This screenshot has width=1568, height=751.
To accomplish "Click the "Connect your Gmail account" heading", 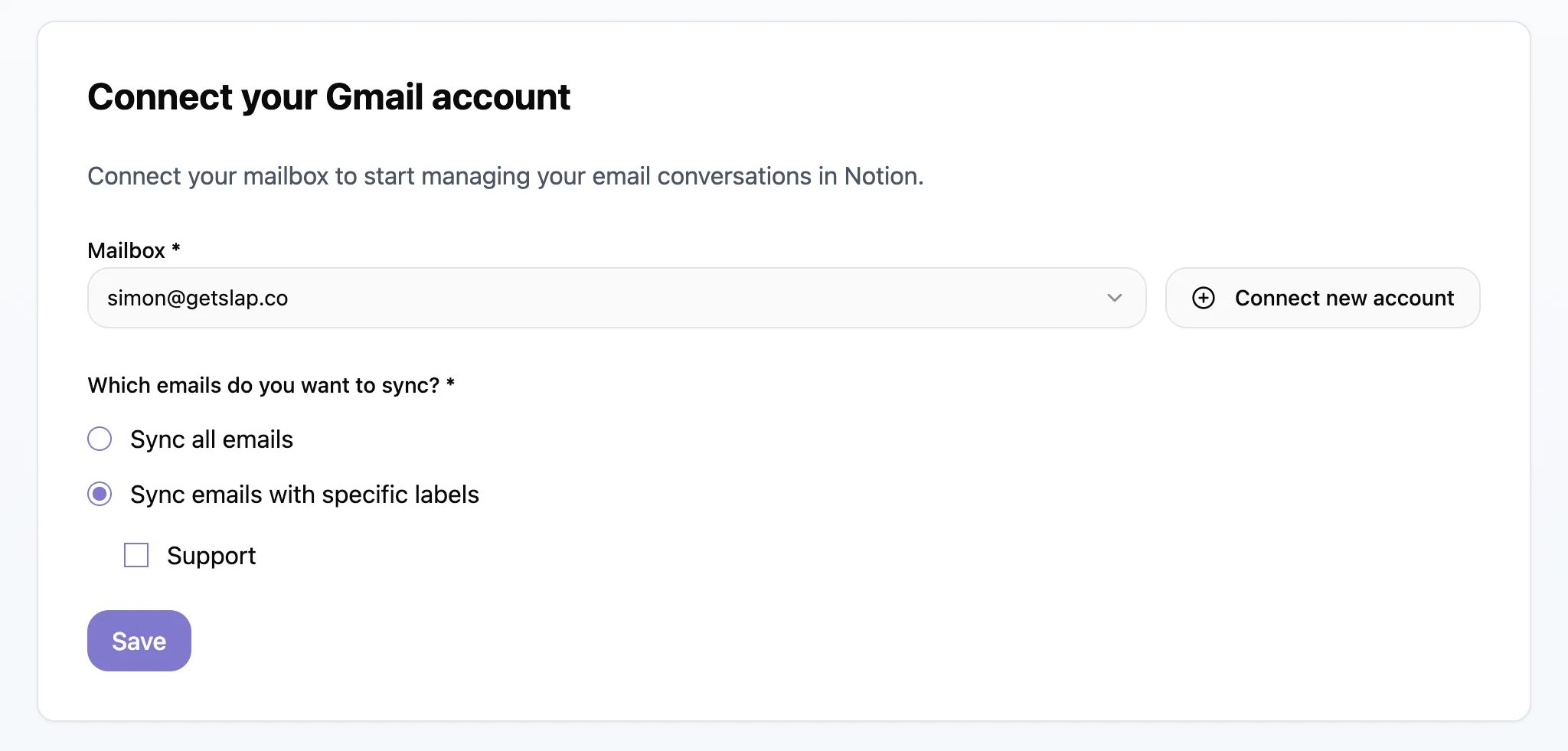I will tap(328, 97).
